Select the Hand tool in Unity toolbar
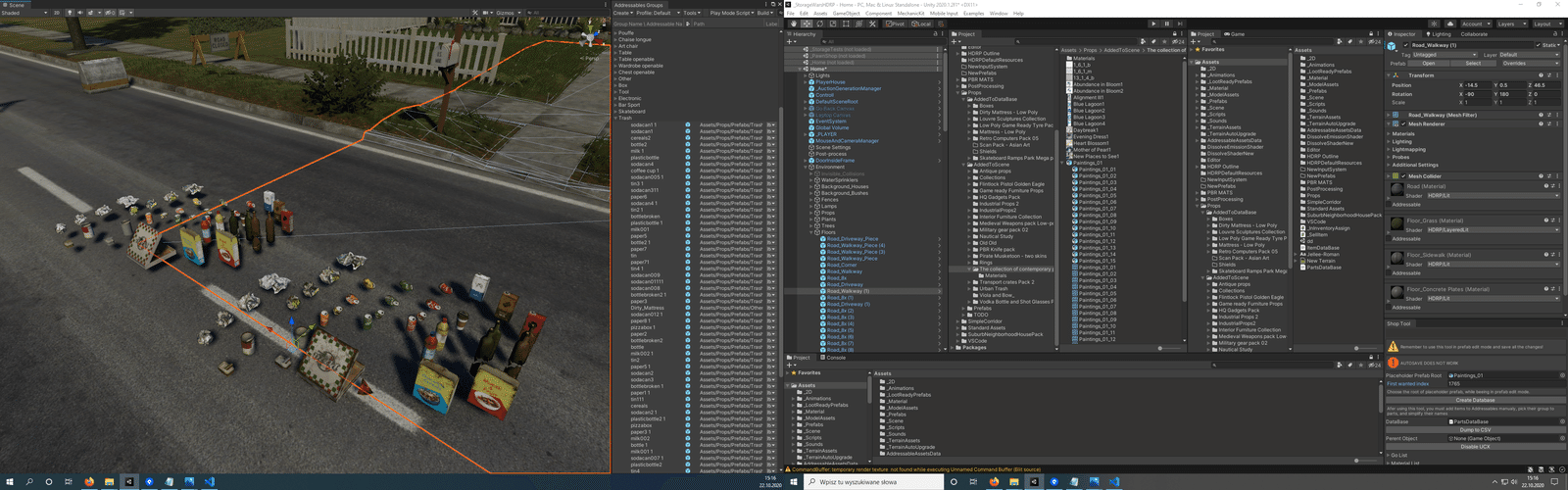 pos(794,24)
